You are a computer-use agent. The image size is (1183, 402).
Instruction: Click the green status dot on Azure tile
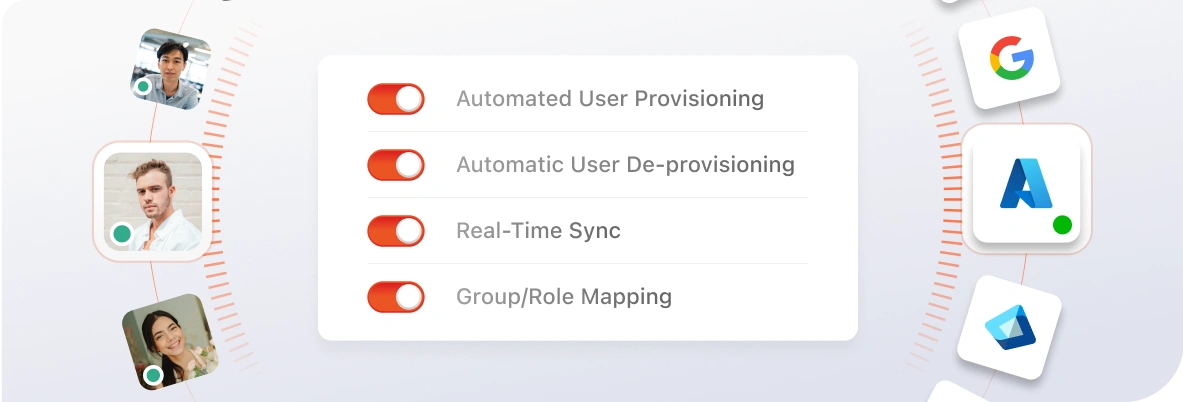click(x=1062, y=225)
